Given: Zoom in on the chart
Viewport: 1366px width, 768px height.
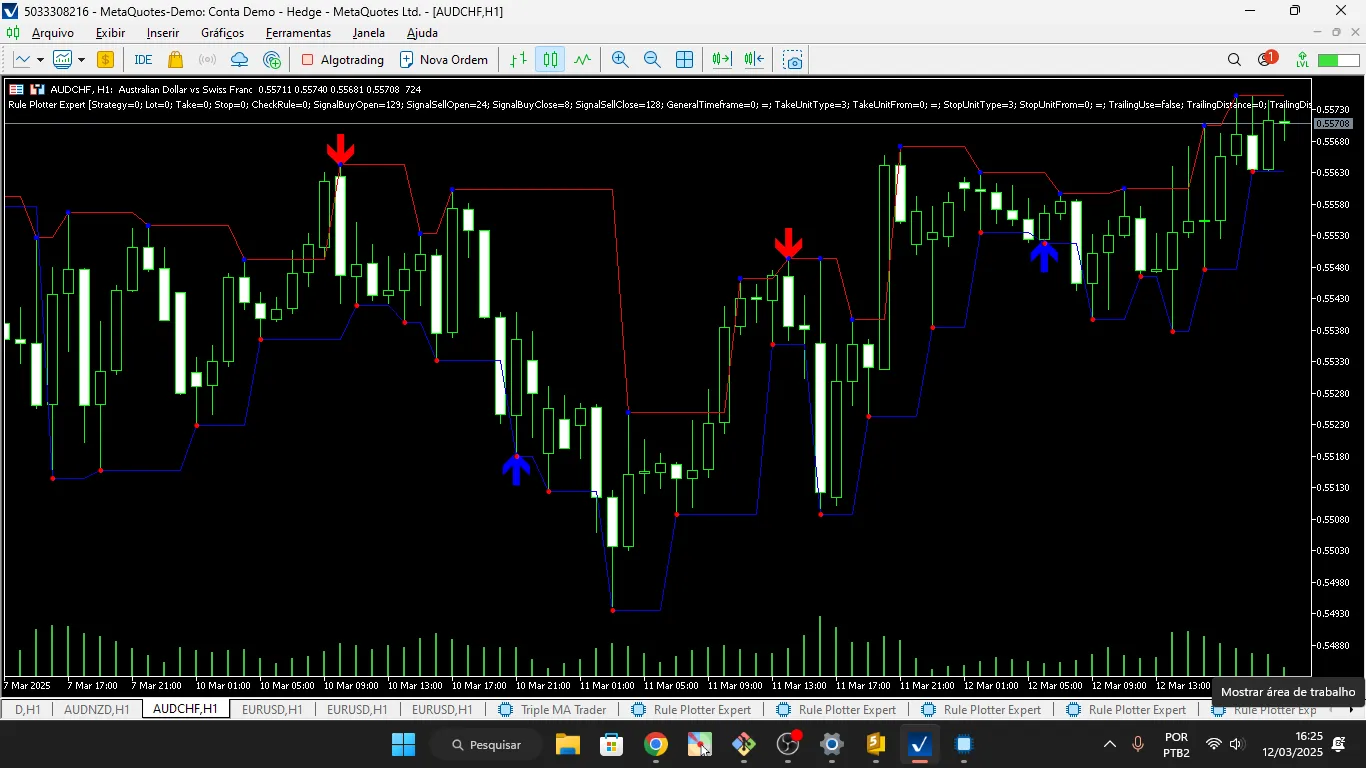Looking at the screenshot, I should 620,60.
